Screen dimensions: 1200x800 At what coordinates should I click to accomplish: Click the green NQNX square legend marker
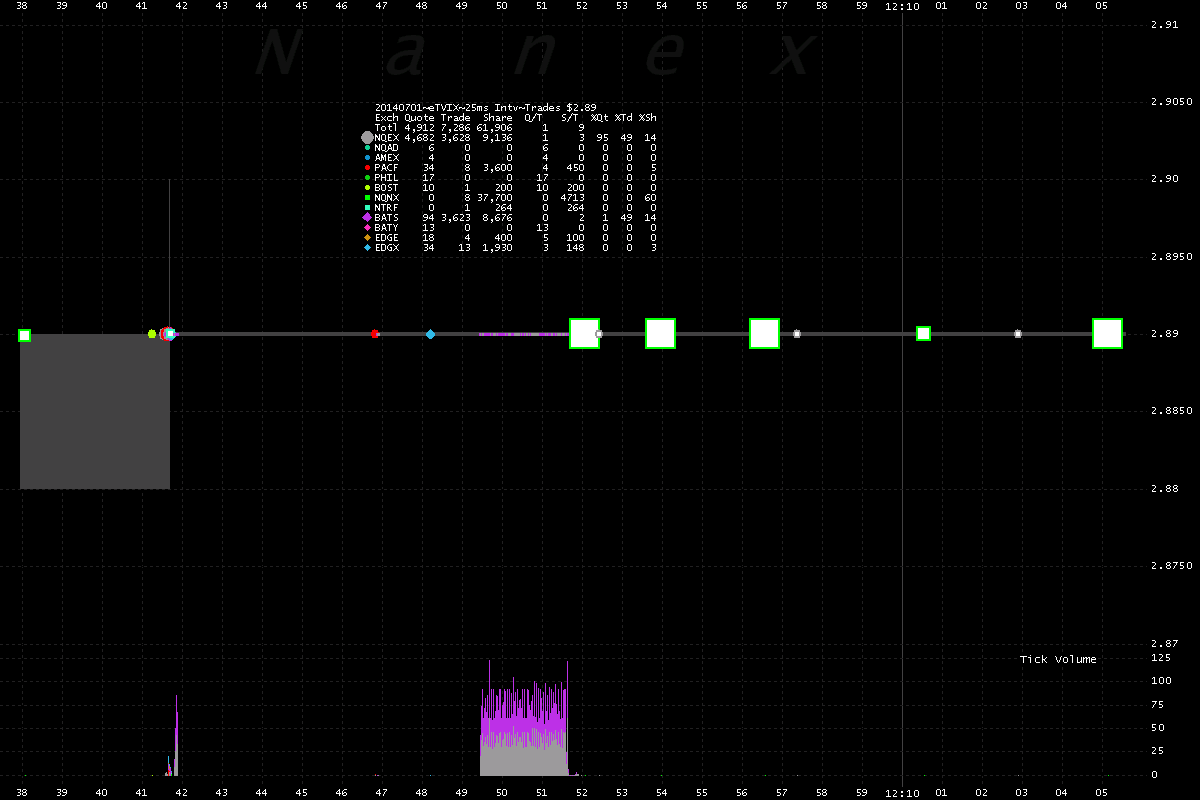coord(368,197)
